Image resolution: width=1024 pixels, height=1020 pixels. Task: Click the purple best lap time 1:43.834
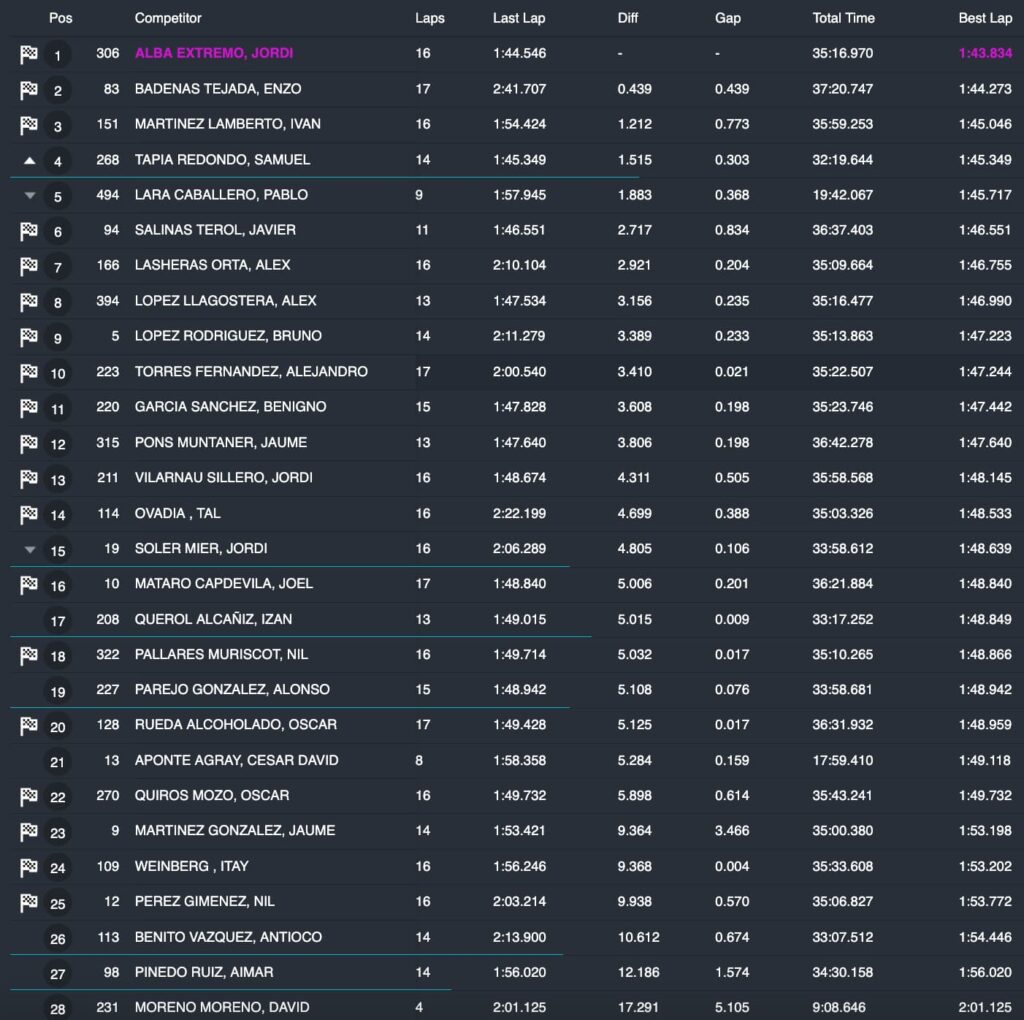pyautogui.click(x=985, y=53)
